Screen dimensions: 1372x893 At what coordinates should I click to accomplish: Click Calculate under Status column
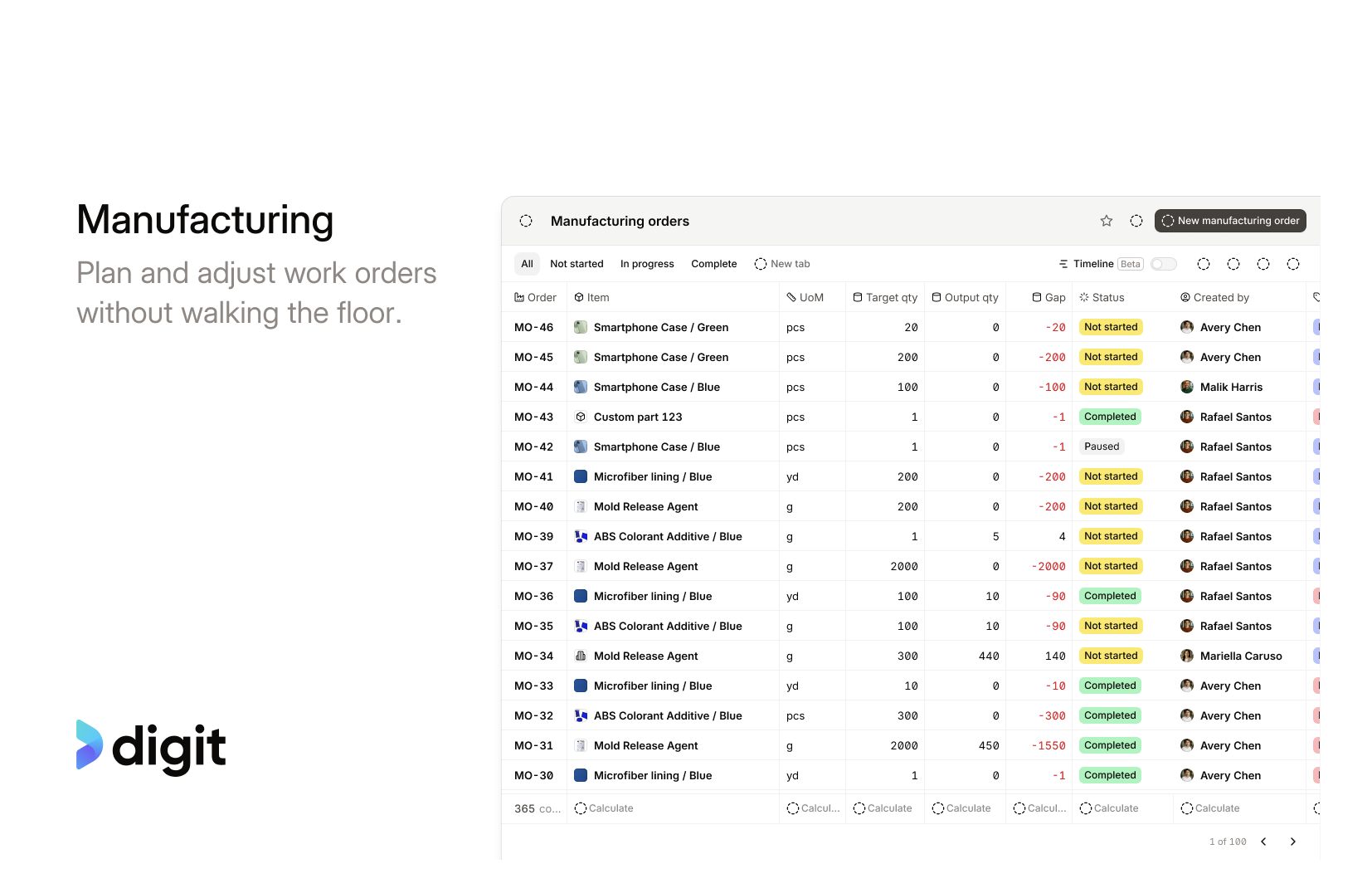[x=1109, y=808]
